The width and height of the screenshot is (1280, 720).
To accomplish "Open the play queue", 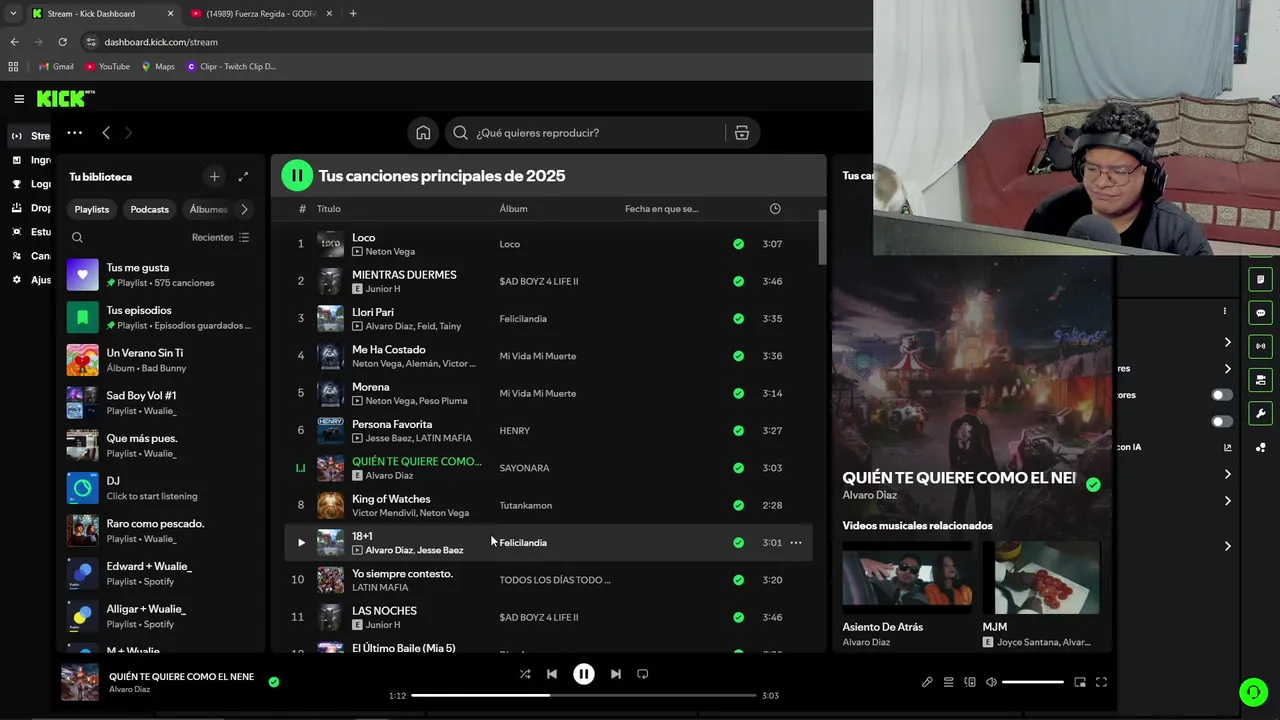I will [x=948, y=682].
